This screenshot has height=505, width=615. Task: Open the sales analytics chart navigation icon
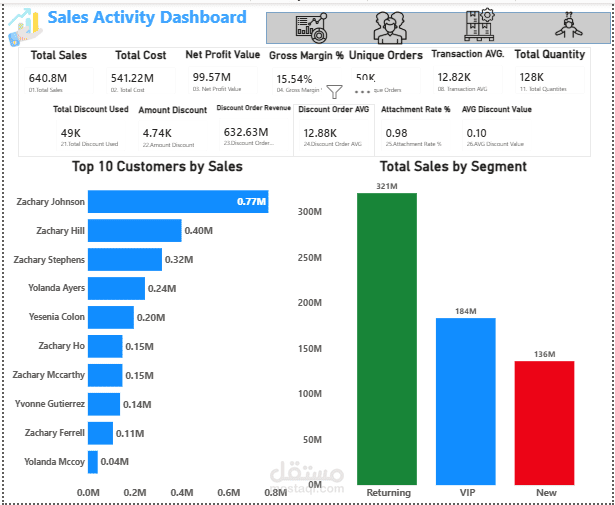tap(312, 29)
